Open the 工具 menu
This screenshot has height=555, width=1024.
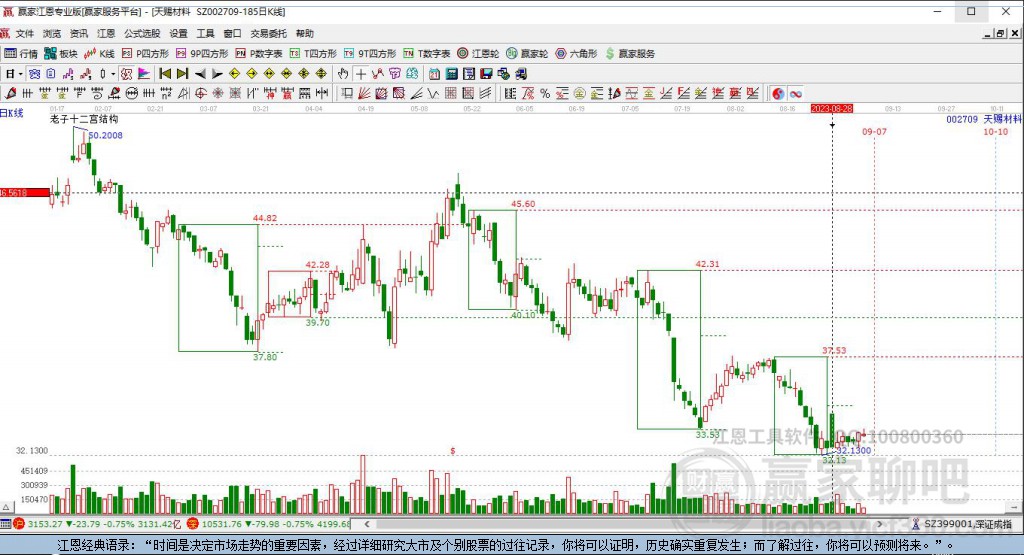coord(205,33)
